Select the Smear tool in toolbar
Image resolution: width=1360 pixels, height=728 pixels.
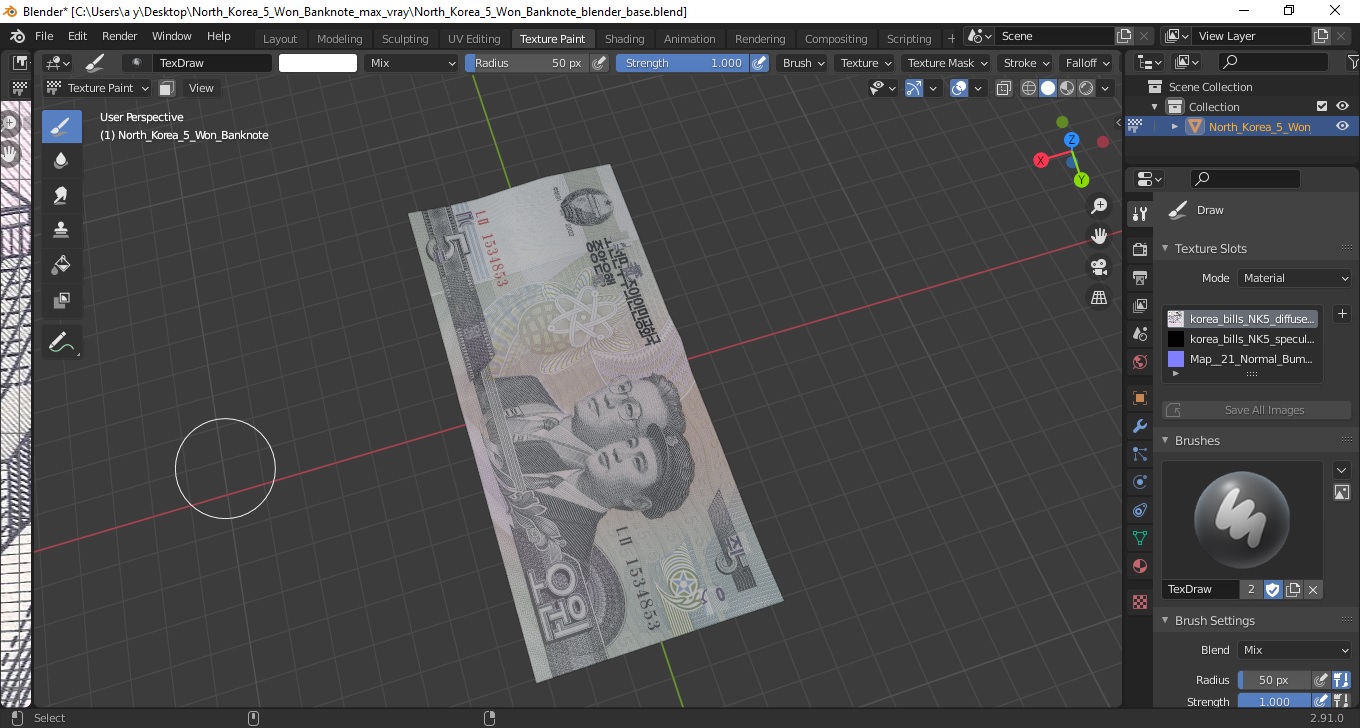tap(61, 195)
